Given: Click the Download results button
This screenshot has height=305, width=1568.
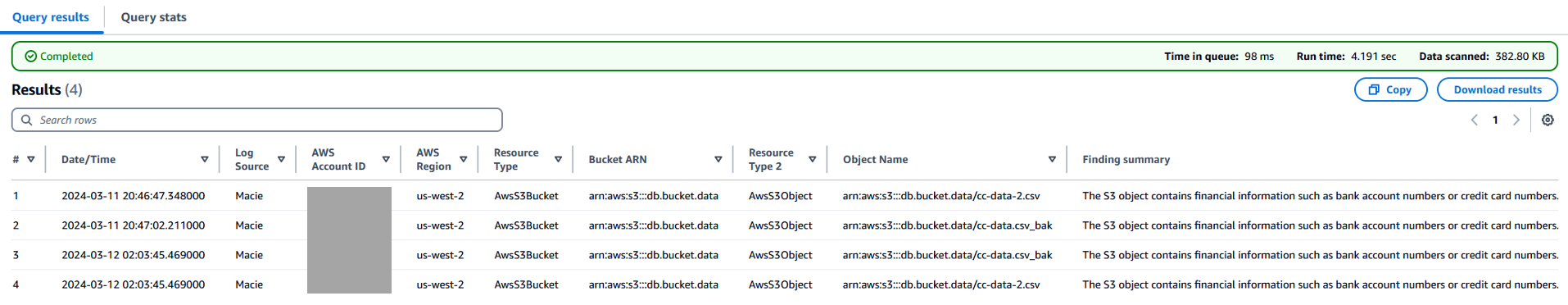Looking at the screenshot, I should coord(1497,89).
